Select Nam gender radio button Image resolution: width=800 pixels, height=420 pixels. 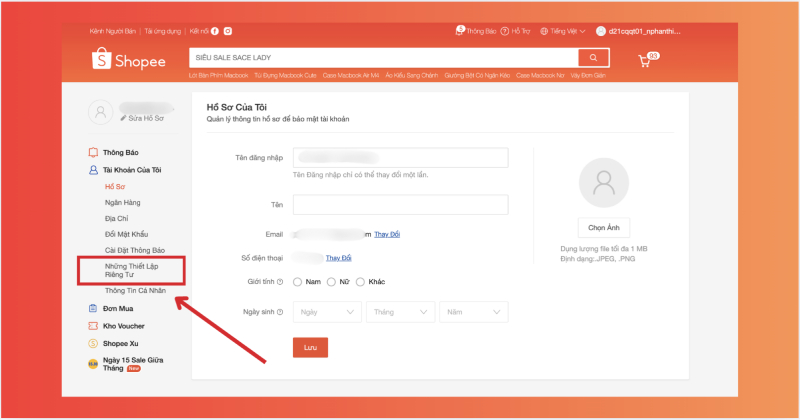(298, 282)
